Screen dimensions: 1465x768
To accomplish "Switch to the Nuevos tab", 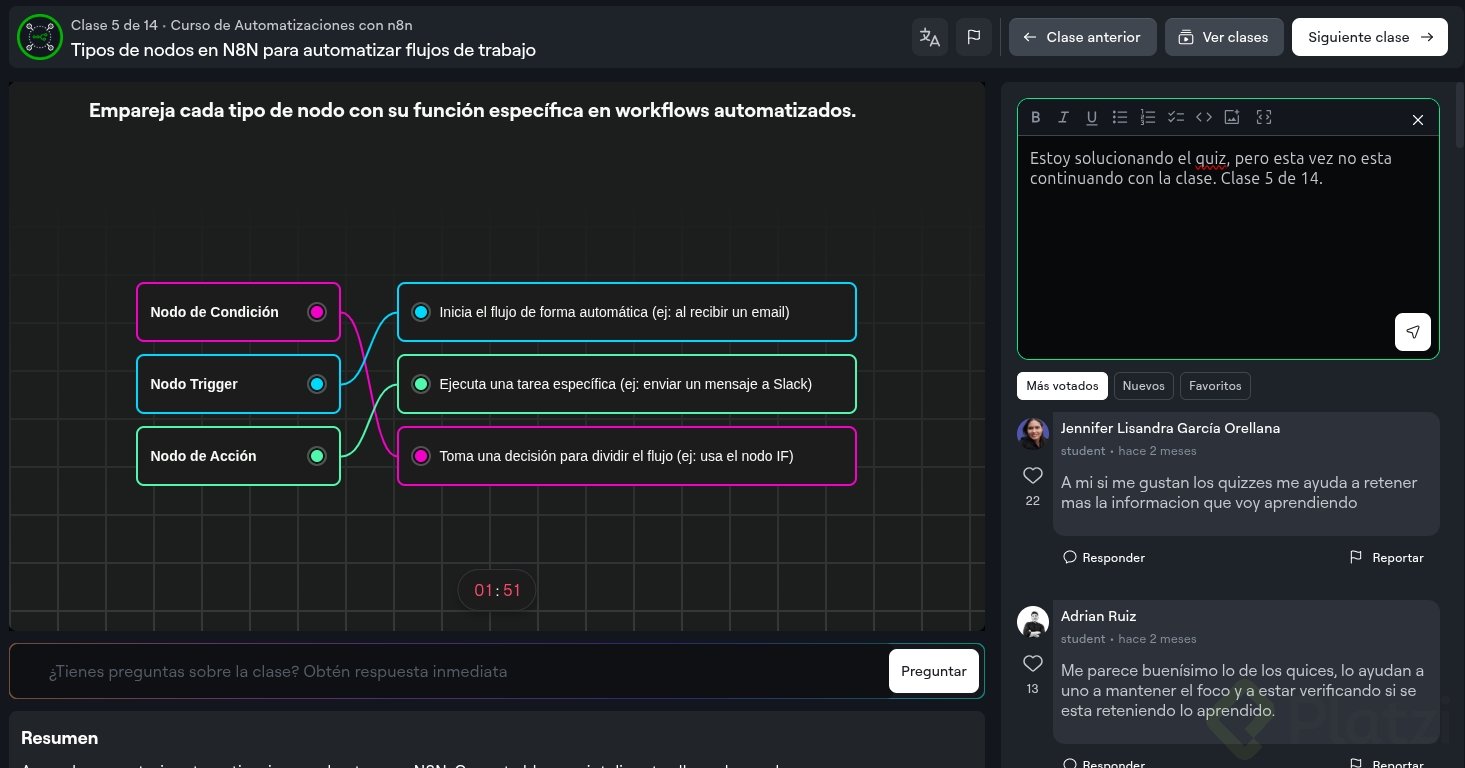I will pyautogui.click(x=1144, y=386).
